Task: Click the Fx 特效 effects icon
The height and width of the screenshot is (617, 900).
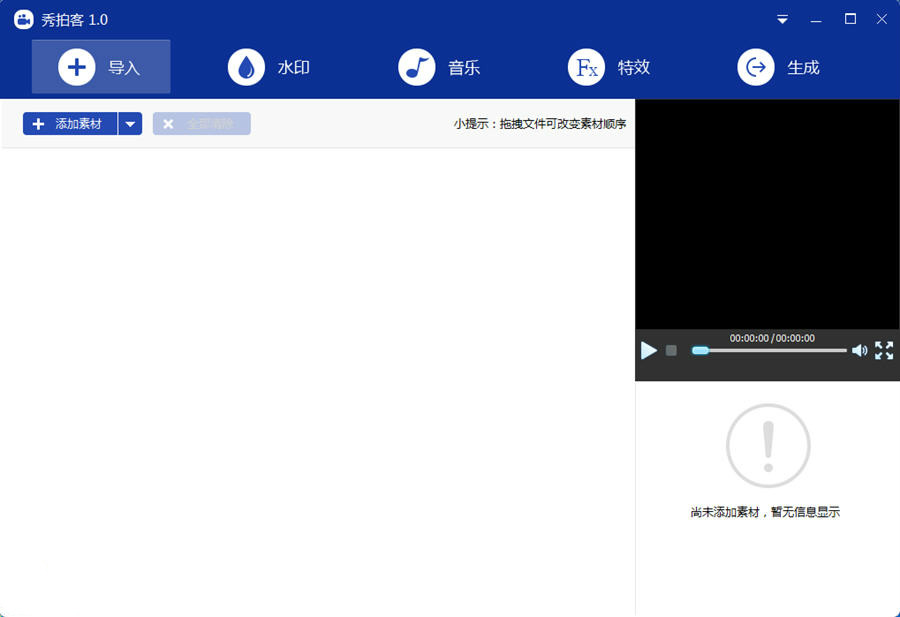Action: pyautogui.click(x=587, y=67)
